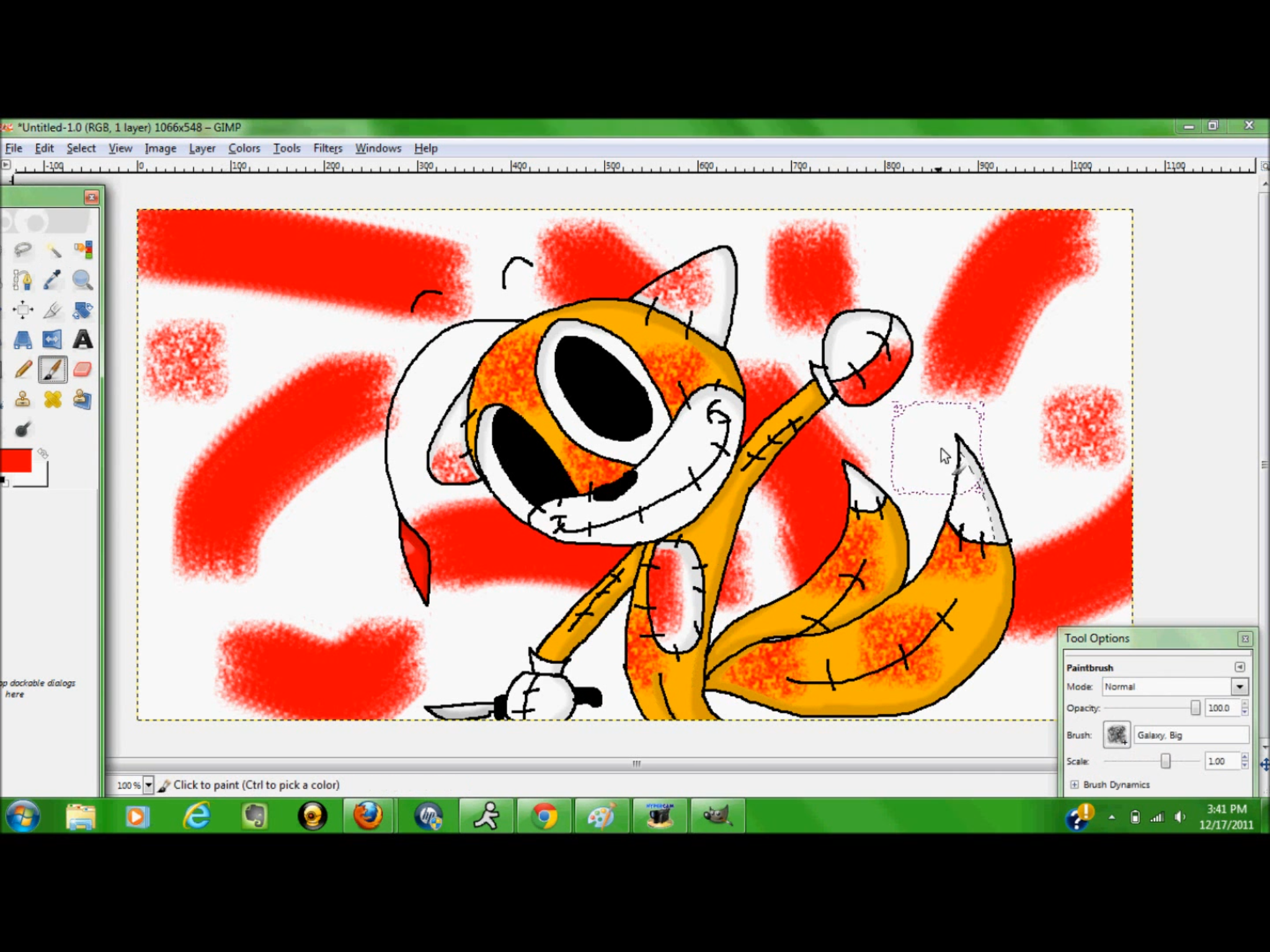Select the Clone stamp tool
1270x952 pixels.
point(23,400)
